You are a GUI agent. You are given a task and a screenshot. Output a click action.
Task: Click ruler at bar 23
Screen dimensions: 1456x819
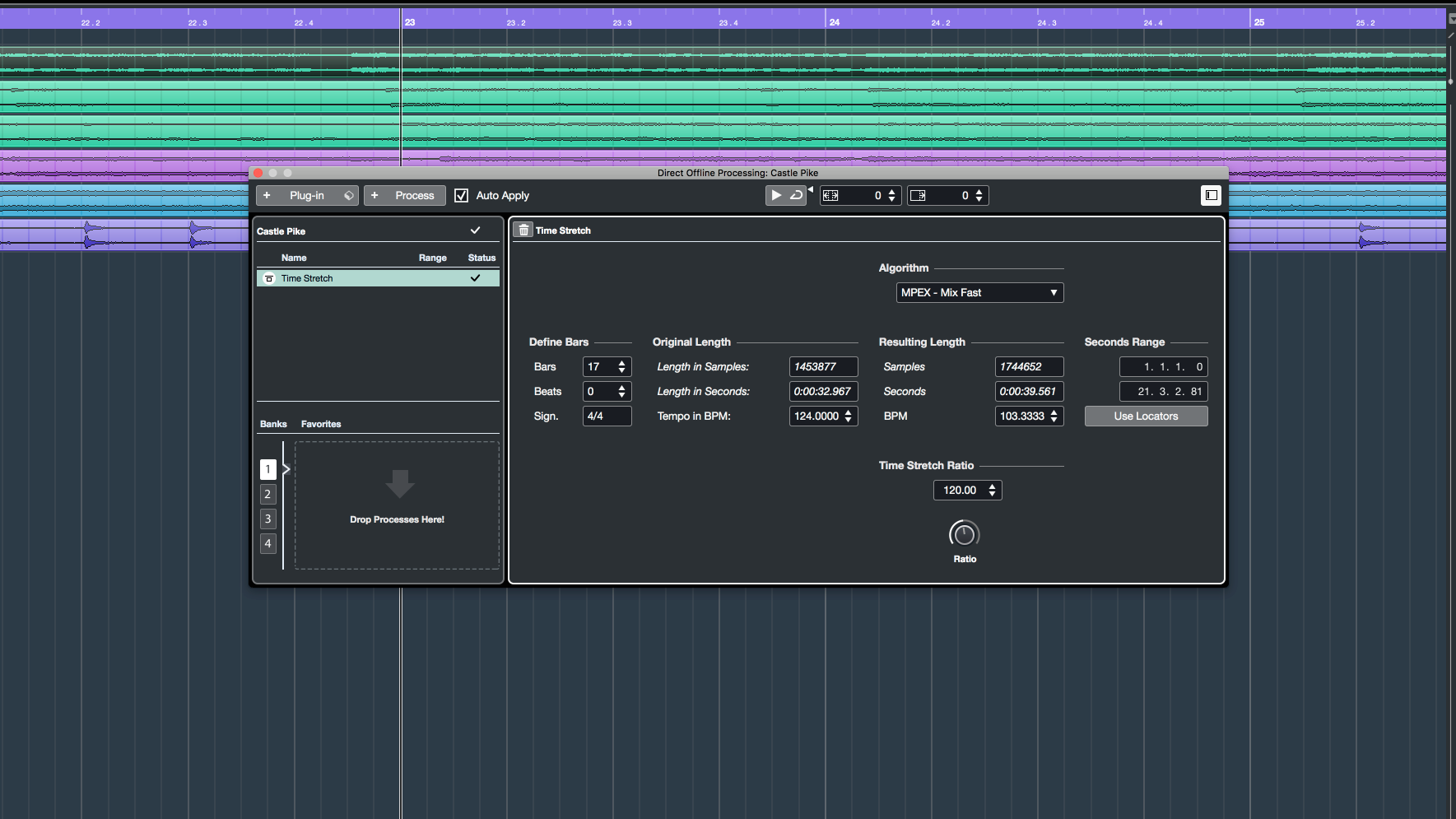click(x=410, y=22)
